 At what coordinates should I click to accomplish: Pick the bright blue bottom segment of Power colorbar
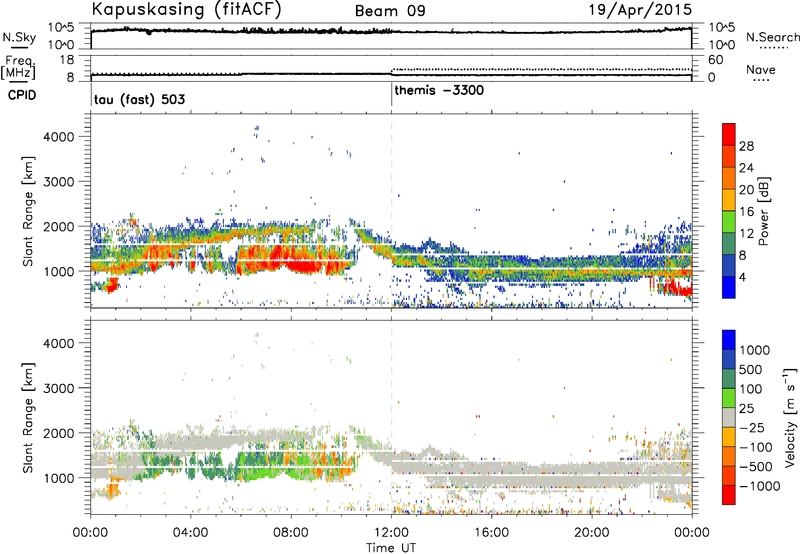(729, 287)
